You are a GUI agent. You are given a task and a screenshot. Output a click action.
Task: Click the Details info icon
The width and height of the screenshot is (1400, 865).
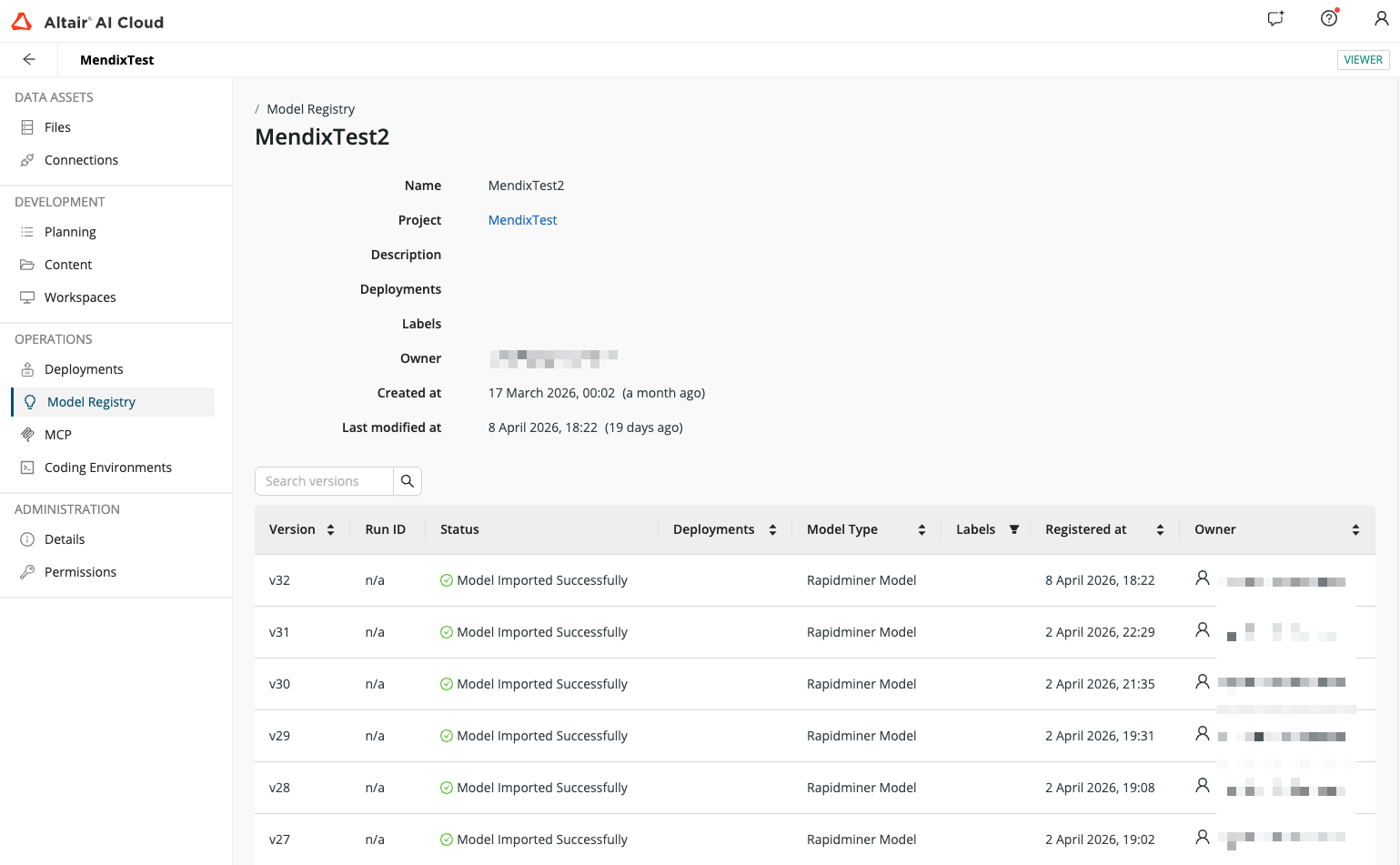tap(27, 539)
